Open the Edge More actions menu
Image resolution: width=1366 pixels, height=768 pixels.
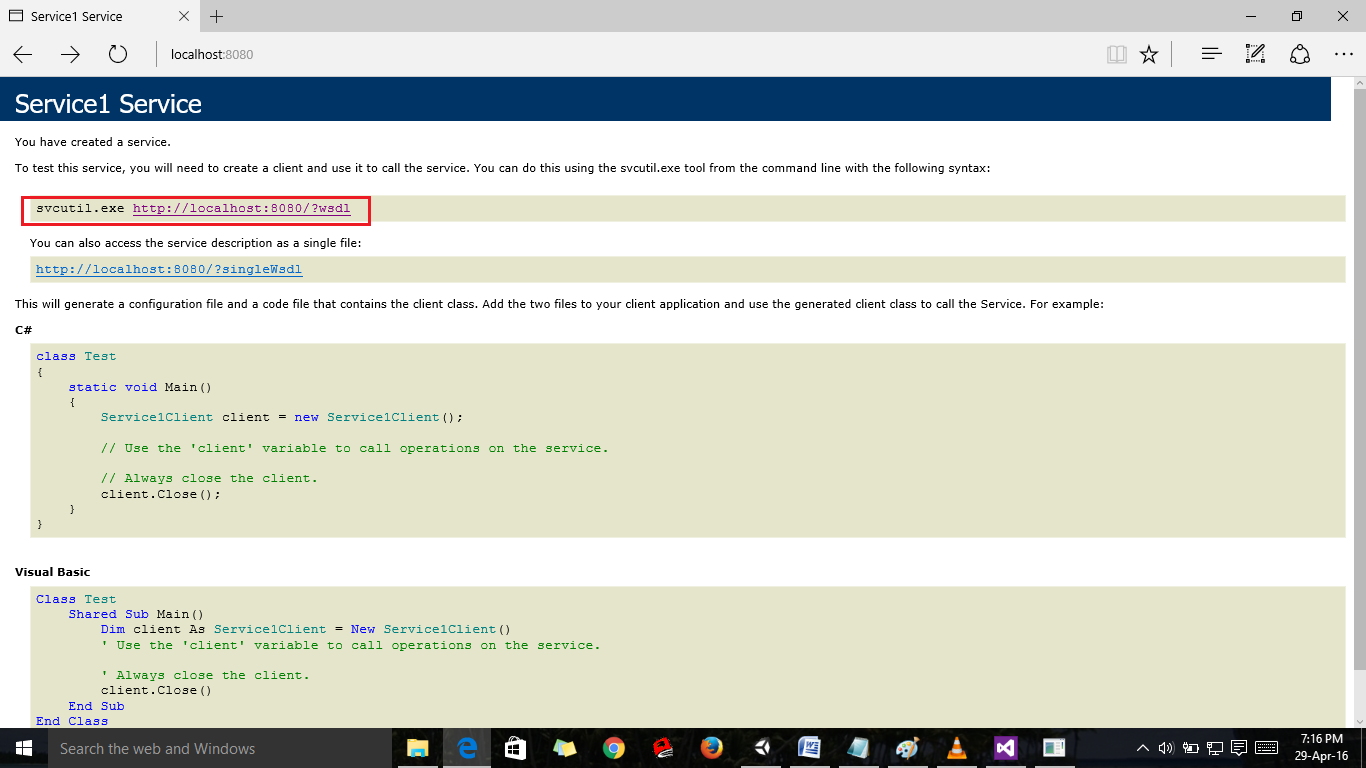pos(1344,54)
